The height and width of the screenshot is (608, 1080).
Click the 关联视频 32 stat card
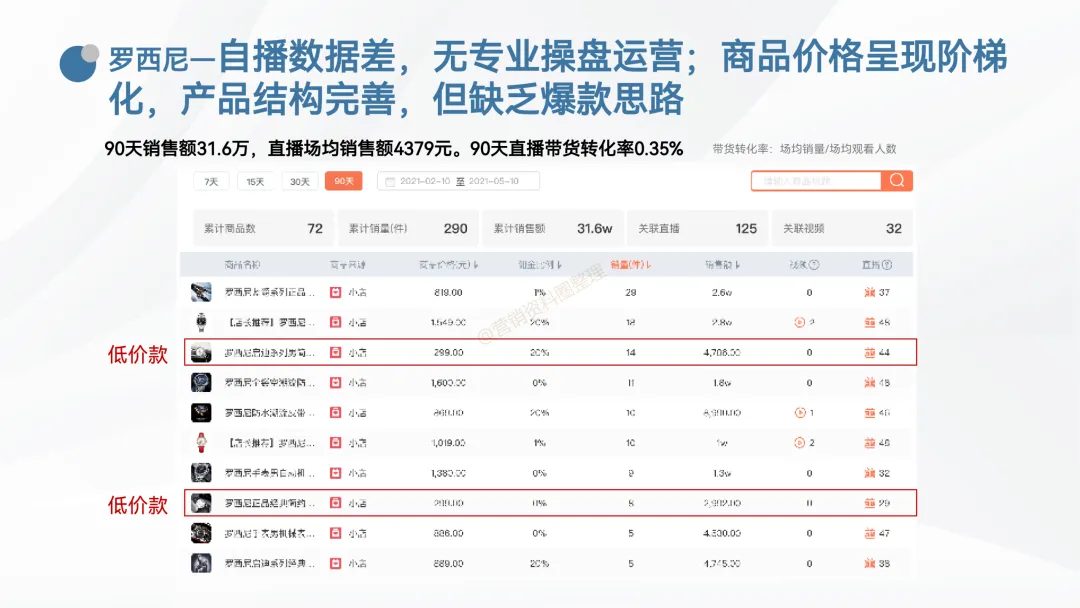pos(842,229)
